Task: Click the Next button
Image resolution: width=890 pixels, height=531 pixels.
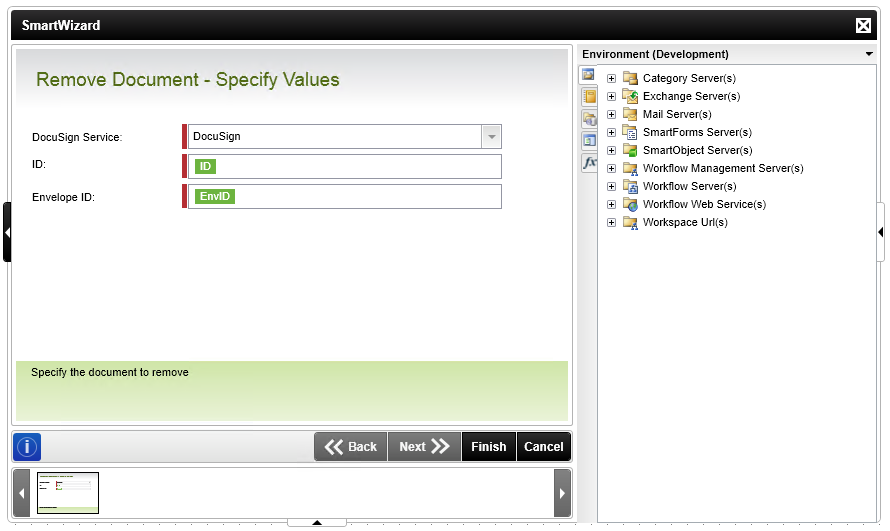Action: coord(424,447)
